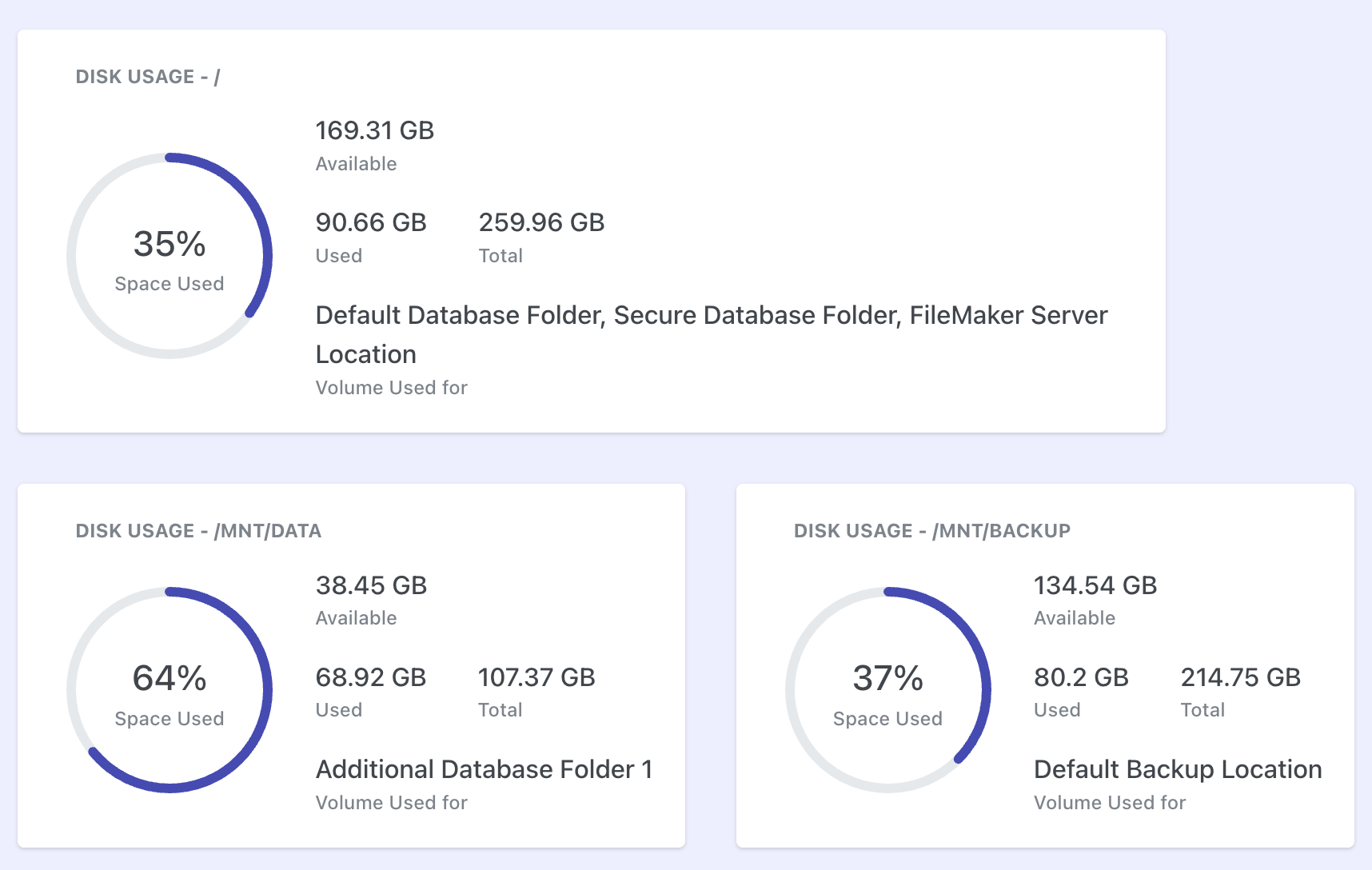Click the 64% space used circular gauge
This screenshot has height=870, width=1372.
(170, 690)
